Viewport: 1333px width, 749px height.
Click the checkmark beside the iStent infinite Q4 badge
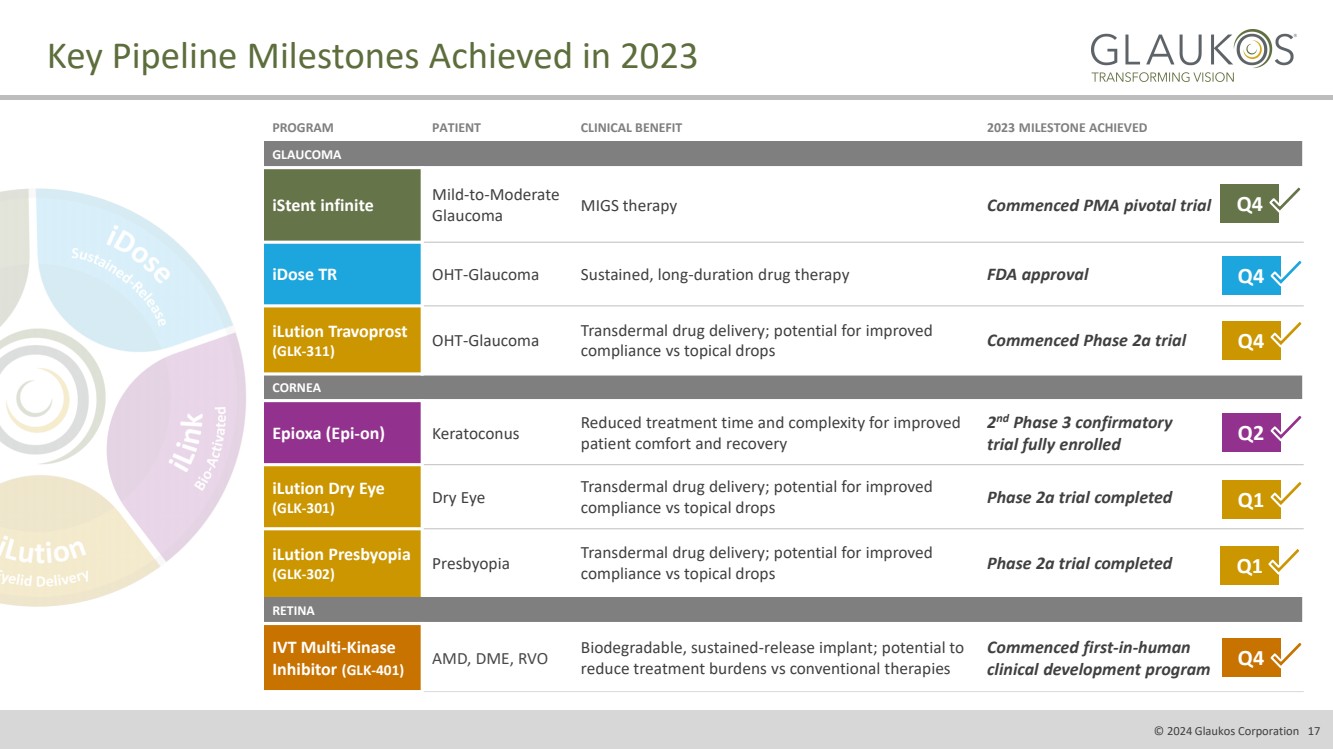tap(1284, 202)
